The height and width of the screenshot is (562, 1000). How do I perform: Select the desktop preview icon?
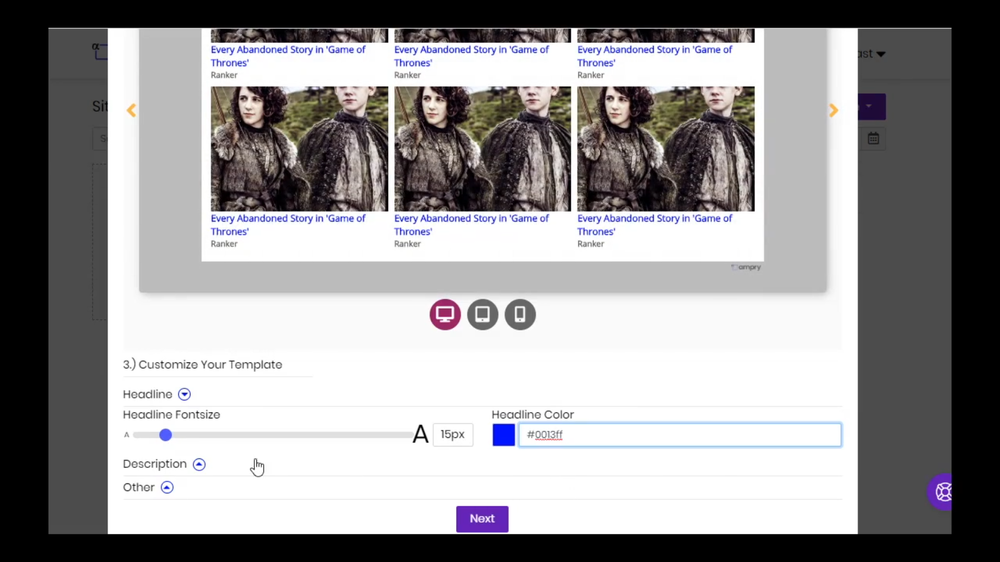[x=445, y=314]
